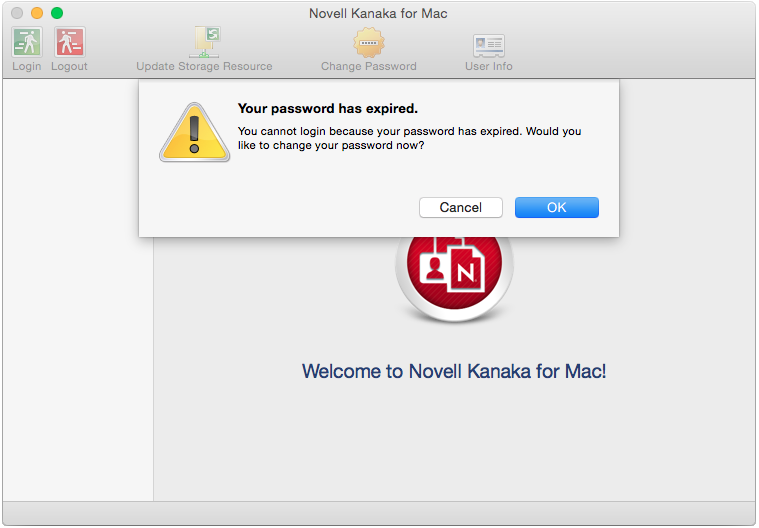Minimize window using yellow button
The height and width of the screenshot is (528, 759).
pyautogui.click(x=37, y=13)
